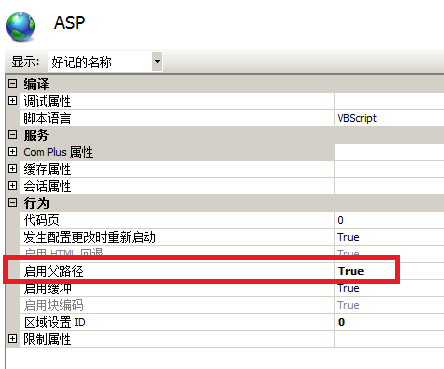
Task: Click the 编译 category header
Action: (x=36, y=84)
